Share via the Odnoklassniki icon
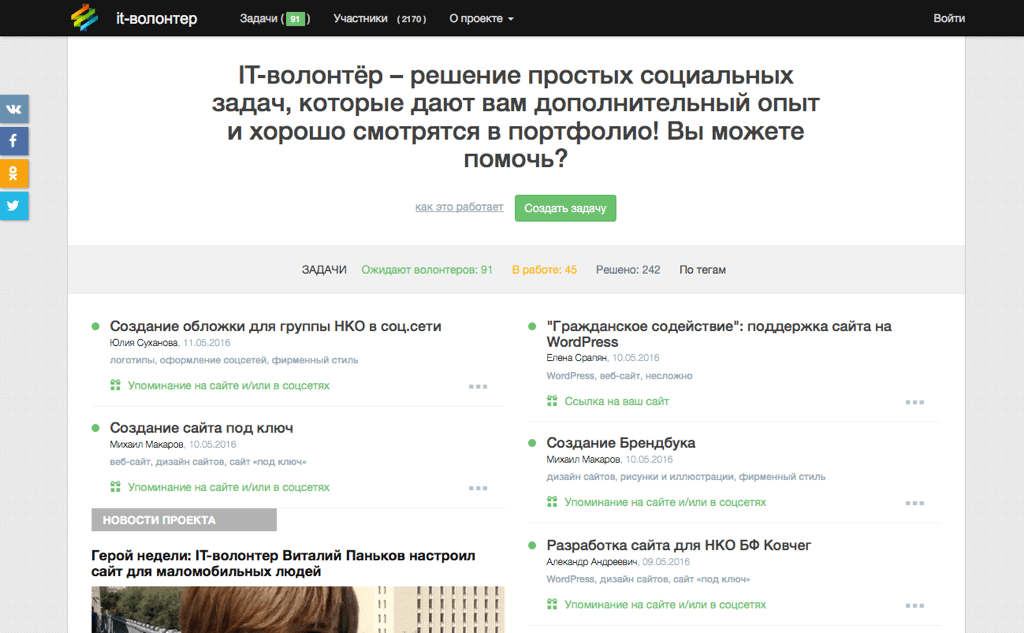This screenshot has height=633, width=1024. click(x=14, y=173)
